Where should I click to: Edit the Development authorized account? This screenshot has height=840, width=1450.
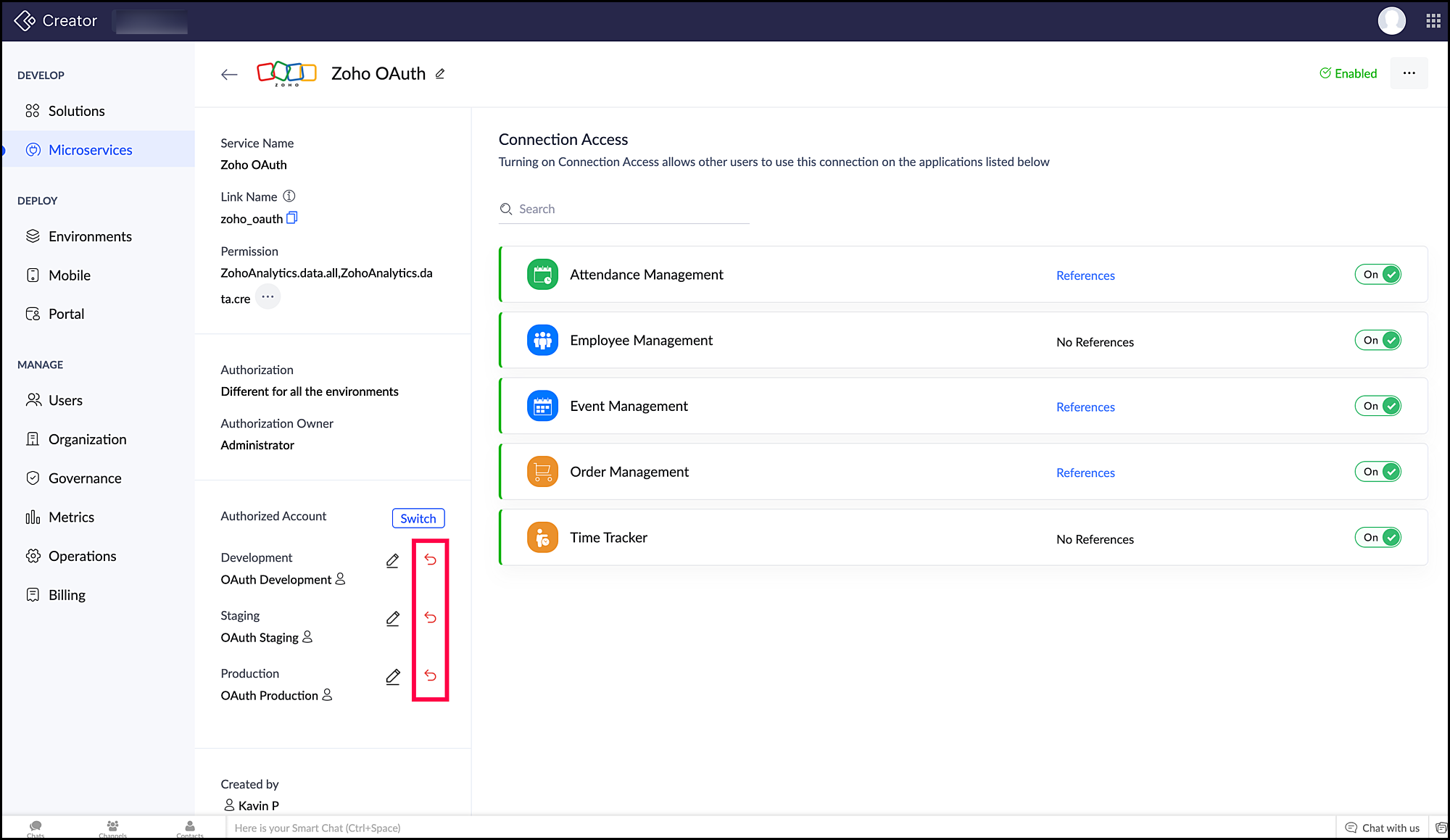coord(392,560)
